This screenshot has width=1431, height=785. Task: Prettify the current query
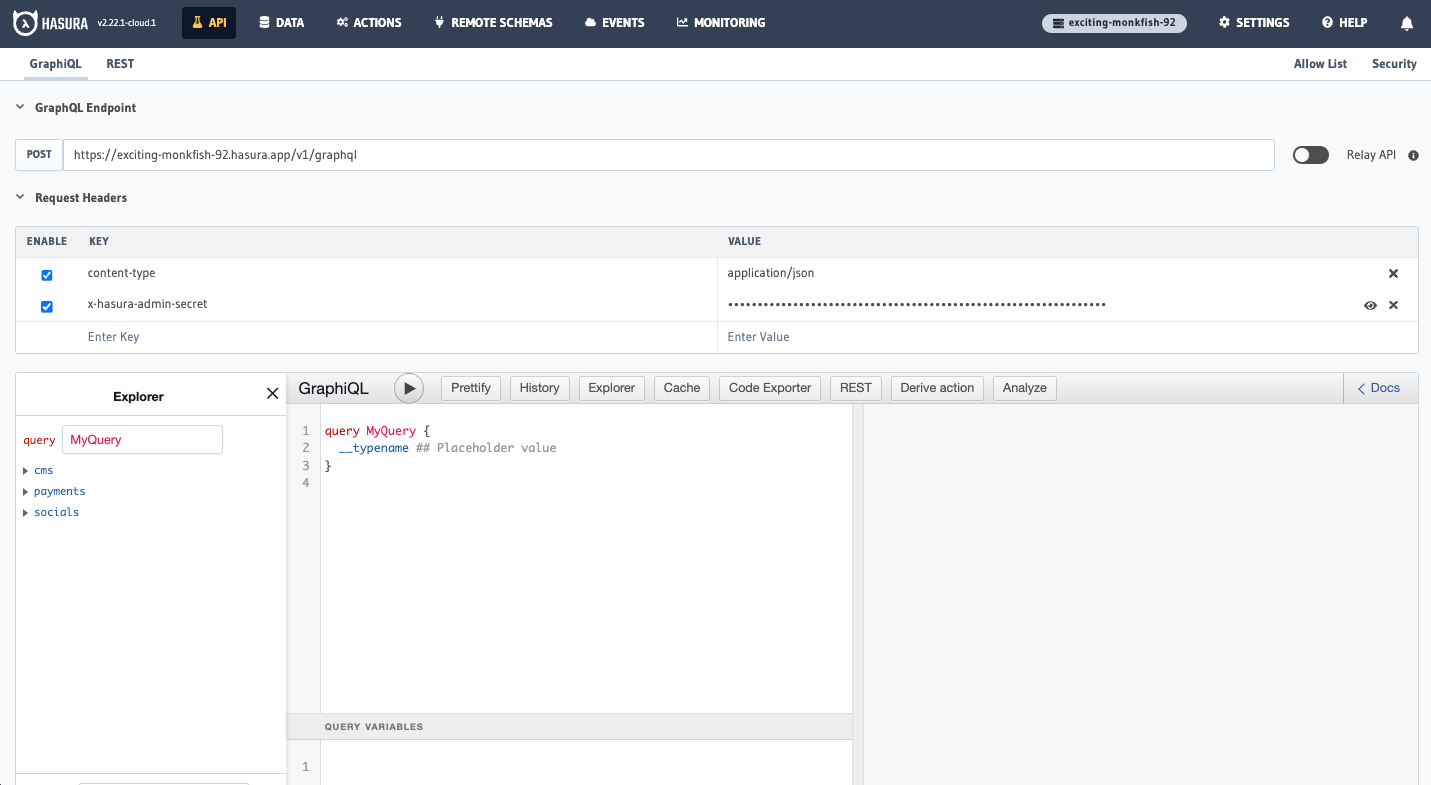click(x=470, y=388)
